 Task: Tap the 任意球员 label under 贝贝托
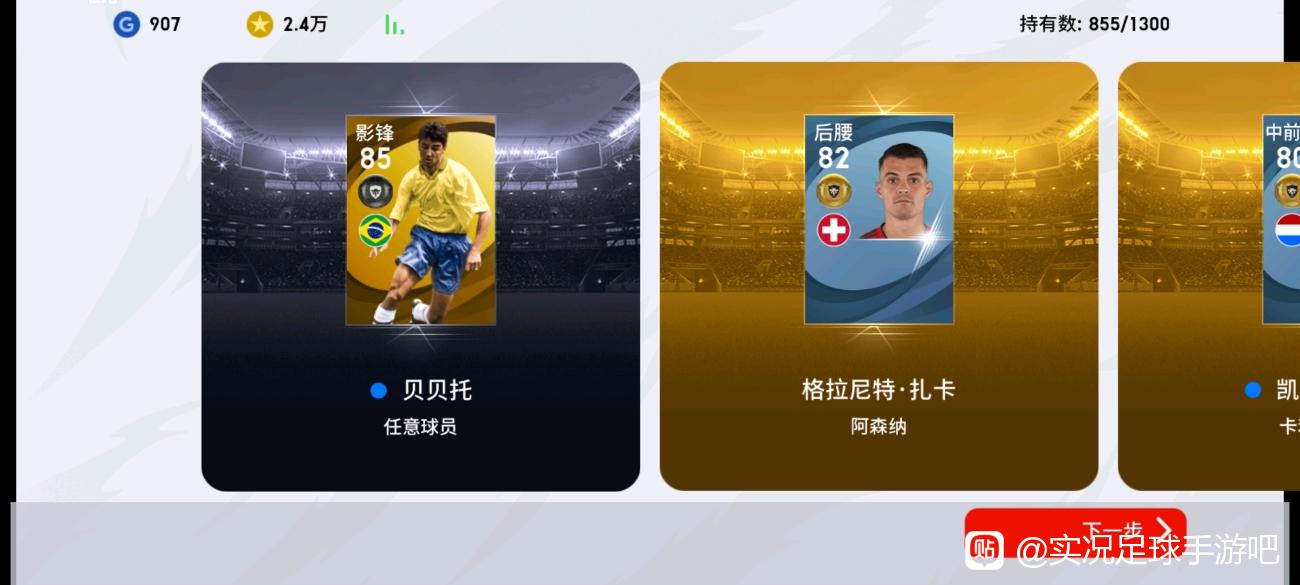[x=420, y=427]
